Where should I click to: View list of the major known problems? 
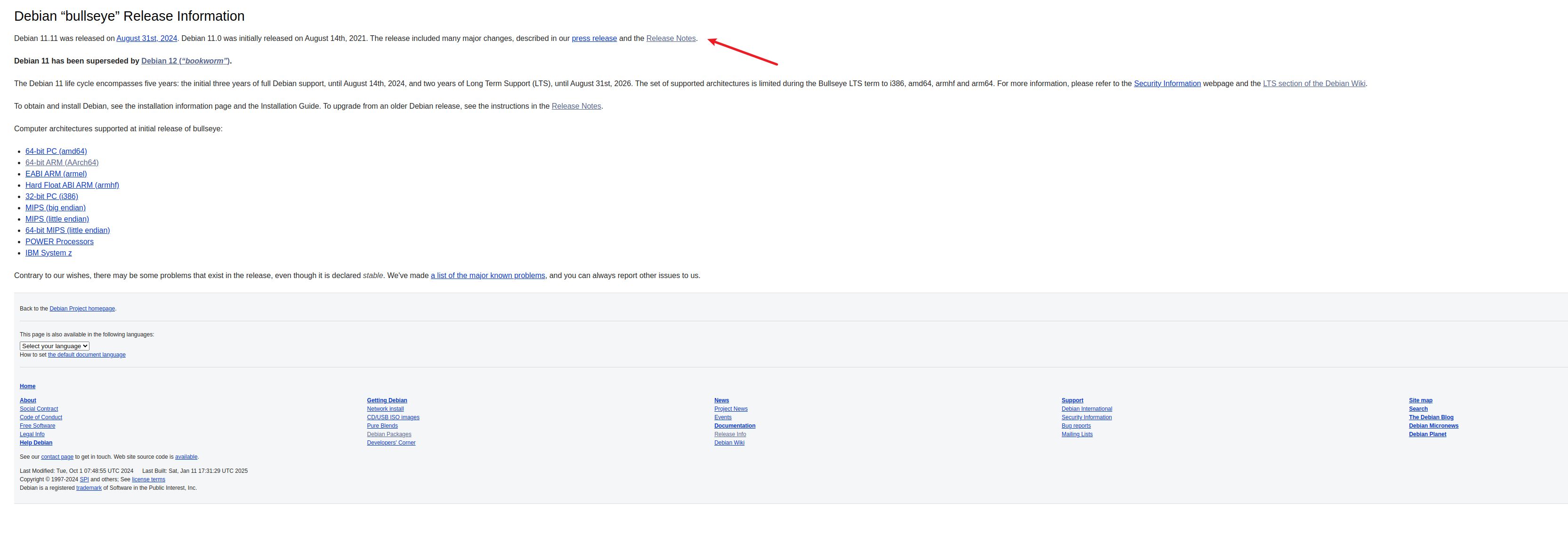tap(487, 276)
